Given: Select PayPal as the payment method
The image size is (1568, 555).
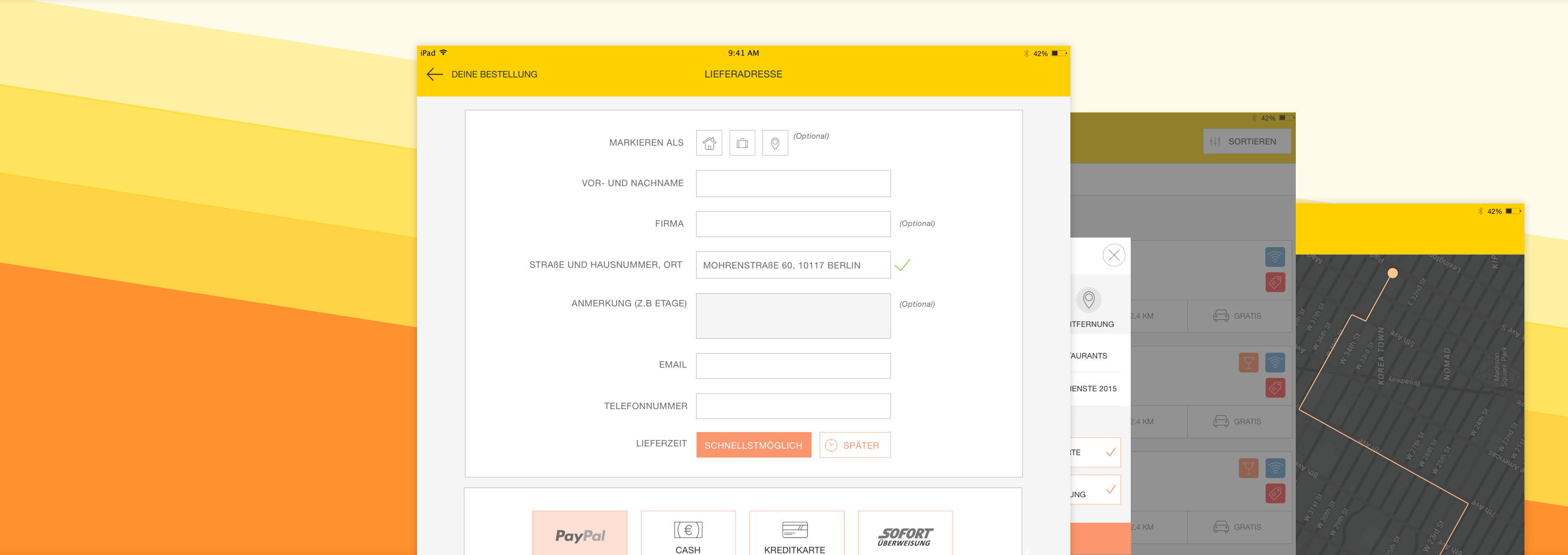Looking at the screenshot, I should (x=579, y=533).
